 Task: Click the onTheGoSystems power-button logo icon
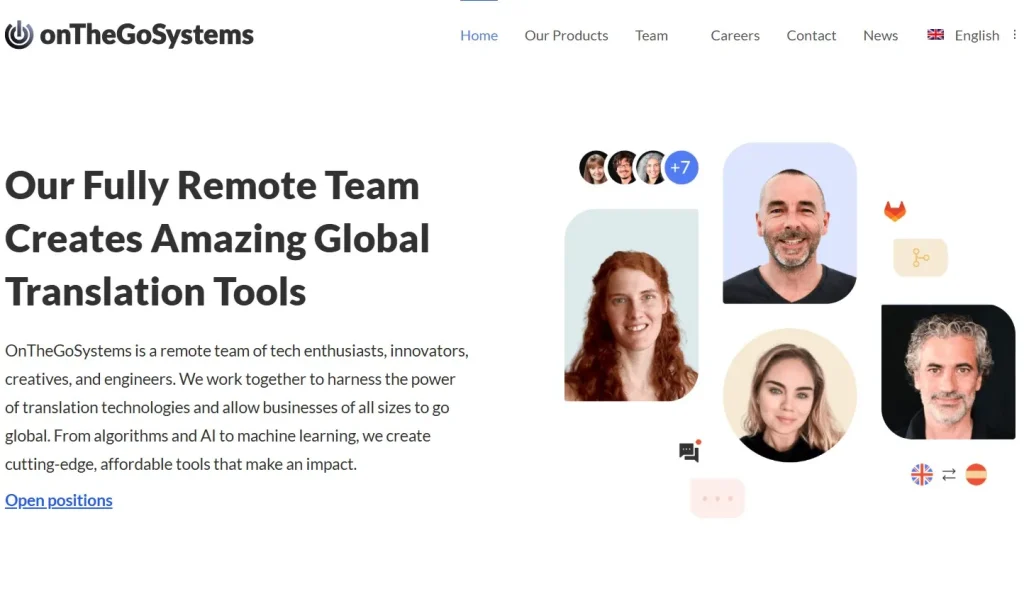coord(18,34)
